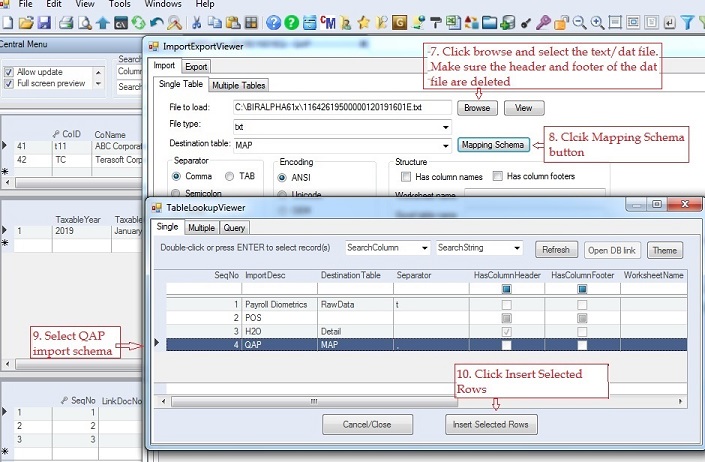
Task: Open the command prompt toolbar icon
Action: click(121, 22)
